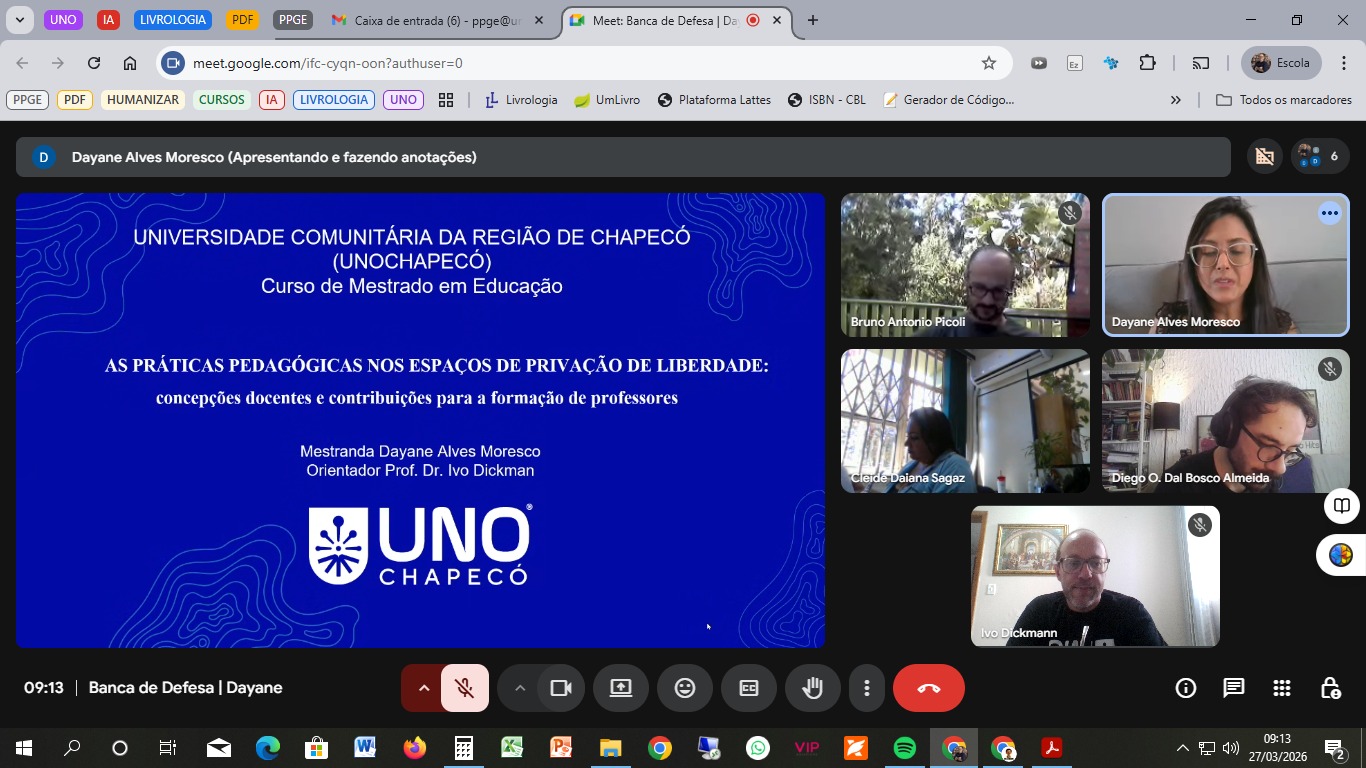Click the colorful circle side-panel icon
Screen dimensions: 1366x768
(x=1341, y=555)
